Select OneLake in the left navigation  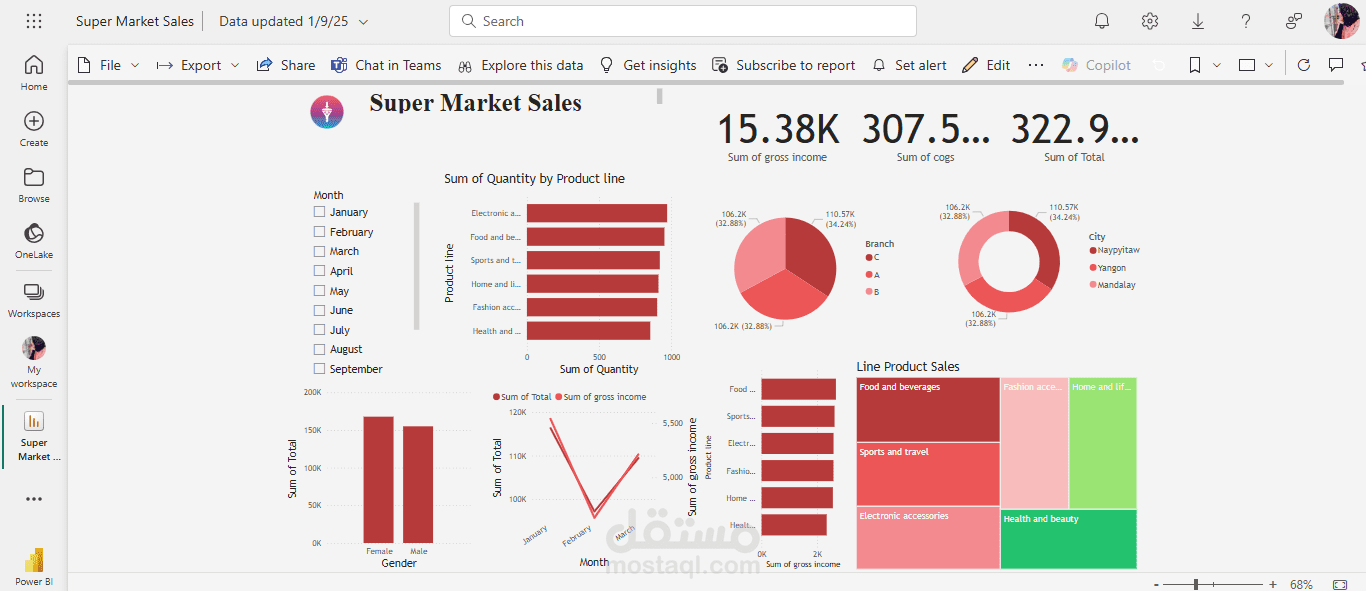(x=33, y=240)
